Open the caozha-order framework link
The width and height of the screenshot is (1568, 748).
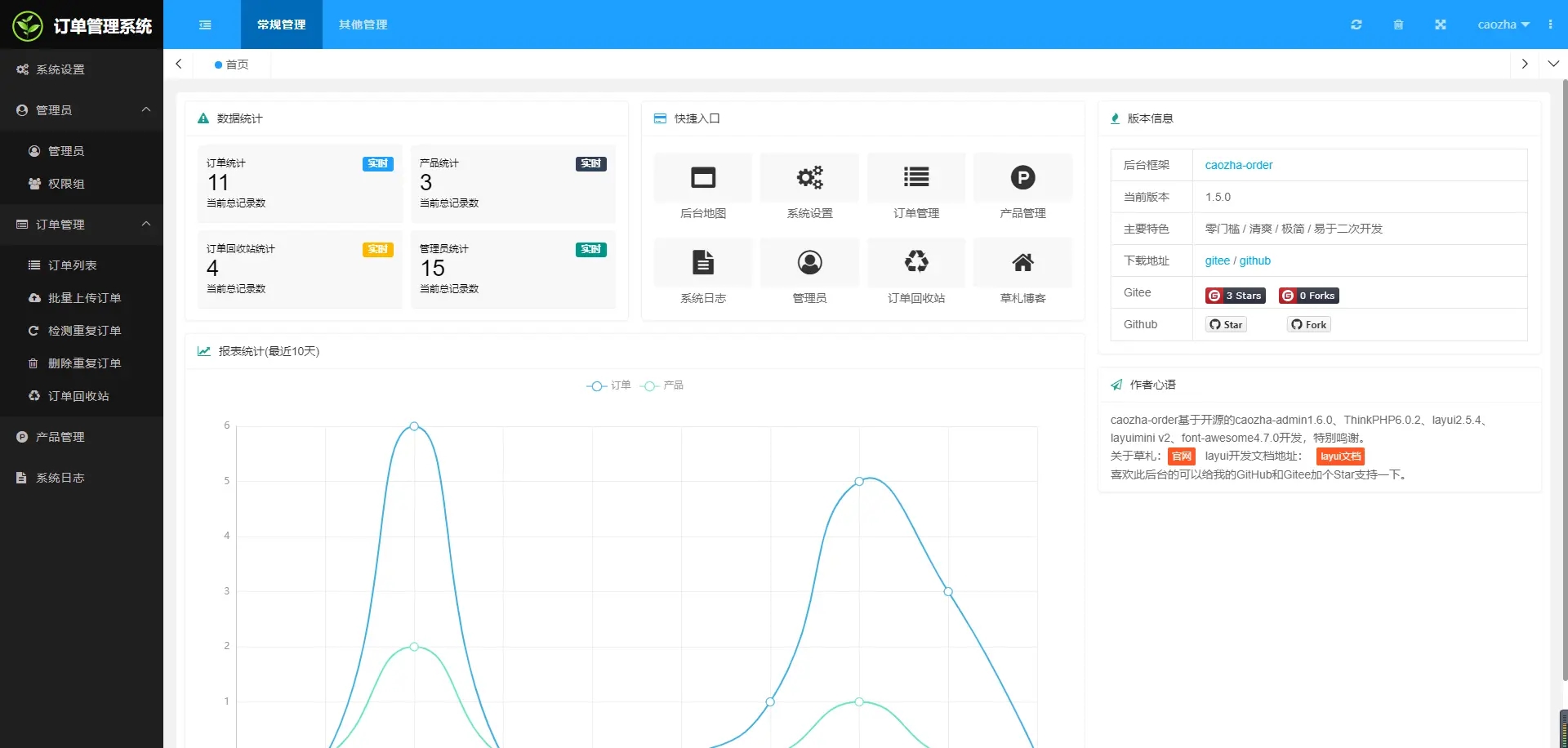[x=1238, y=165]
